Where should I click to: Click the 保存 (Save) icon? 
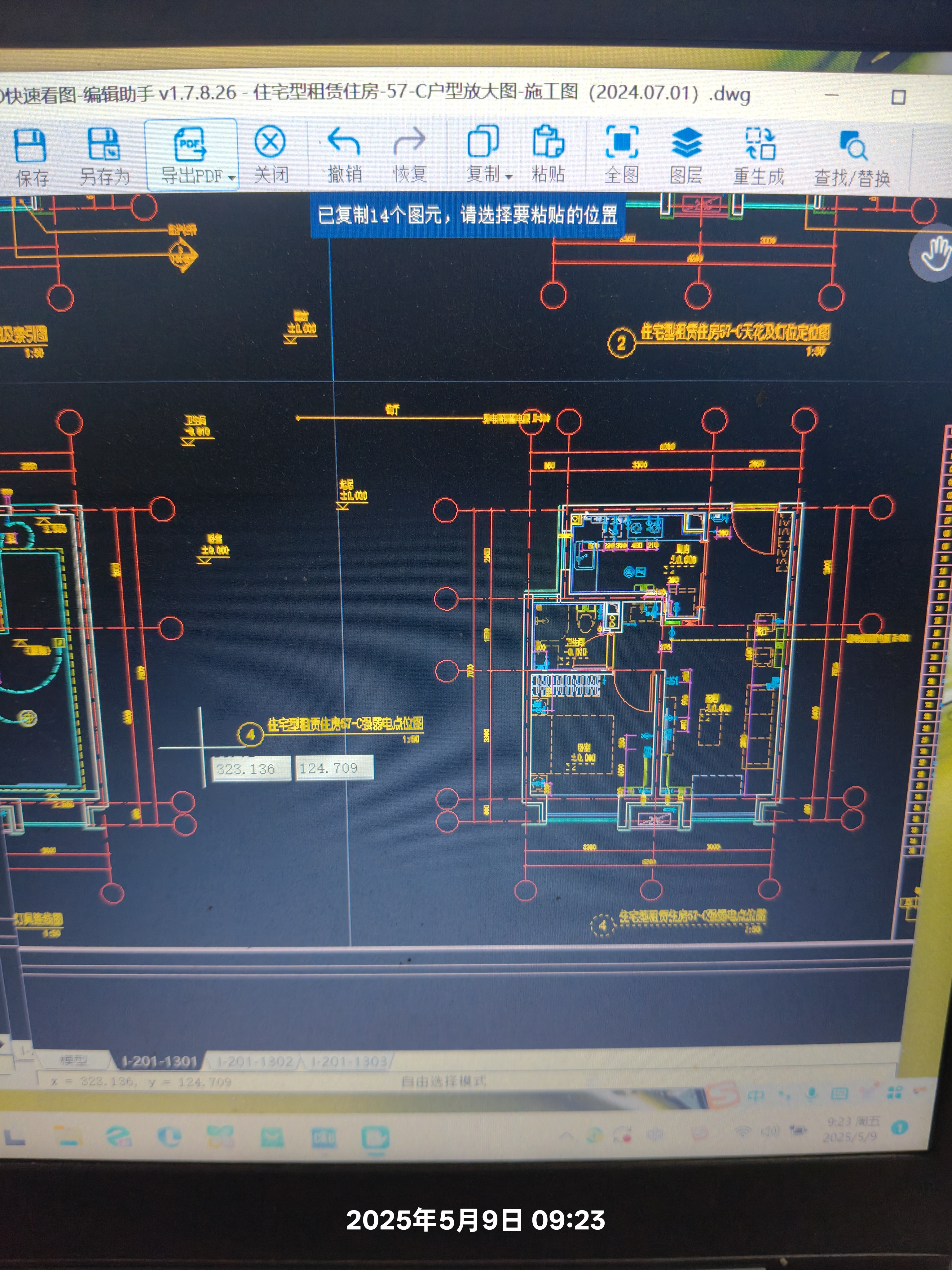tap(30, 145)
